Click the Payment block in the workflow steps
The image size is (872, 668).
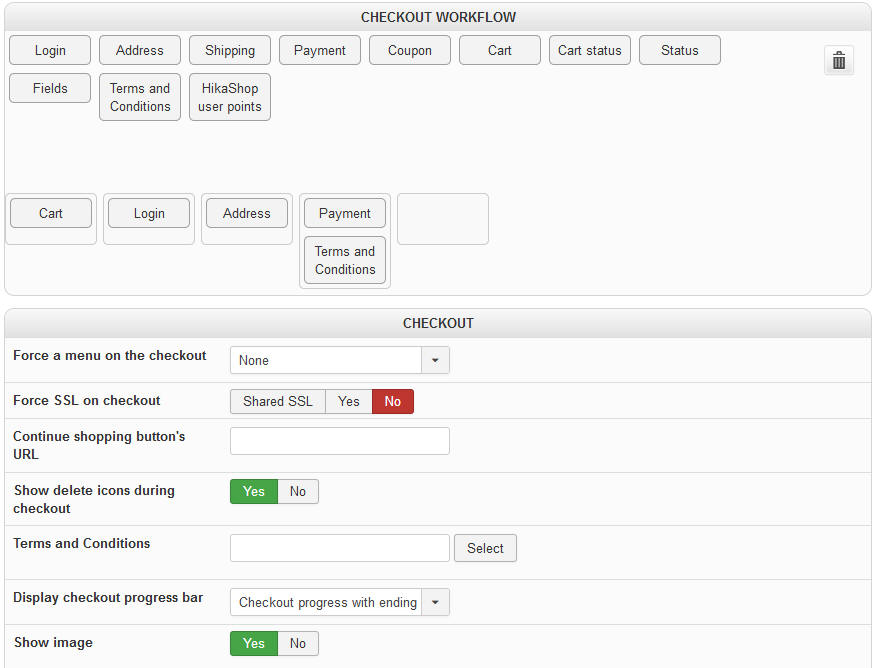click(x=345, y=213)
